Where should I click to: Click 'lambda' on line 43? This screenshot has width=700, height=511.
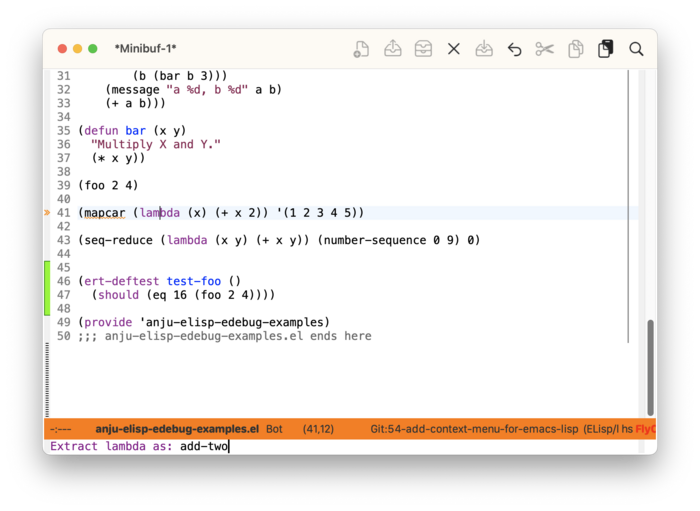tap(187, 240)
